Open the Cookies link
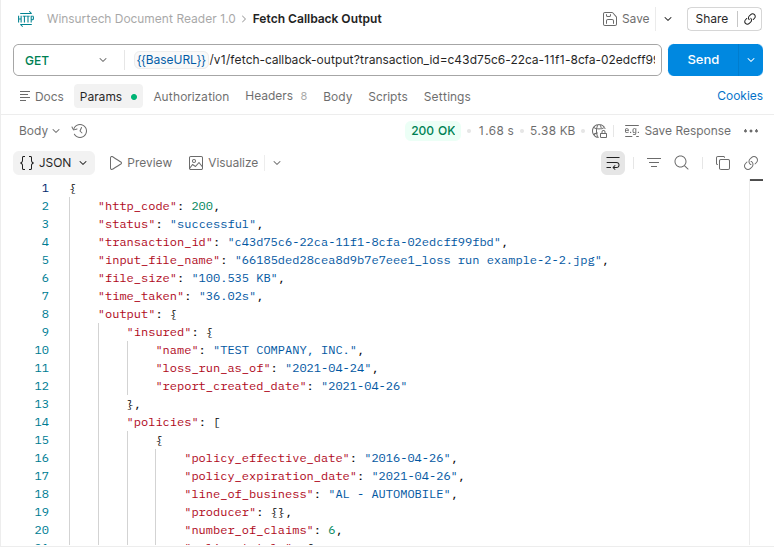This screenshot has width=774, height=549. click(740, 96)
